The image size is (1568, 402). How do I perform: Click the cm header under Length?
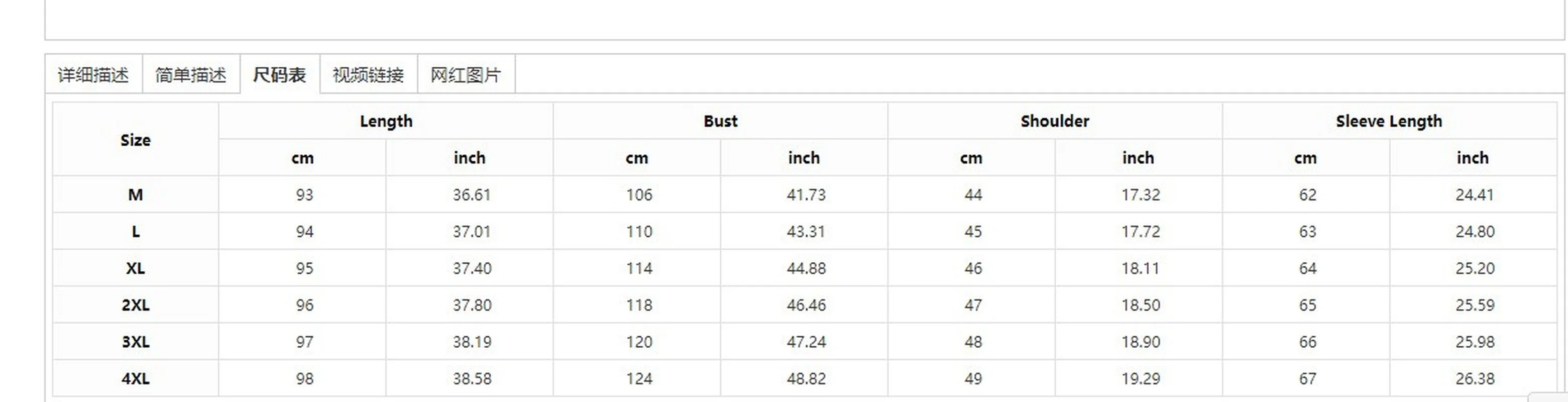point(302,158)
